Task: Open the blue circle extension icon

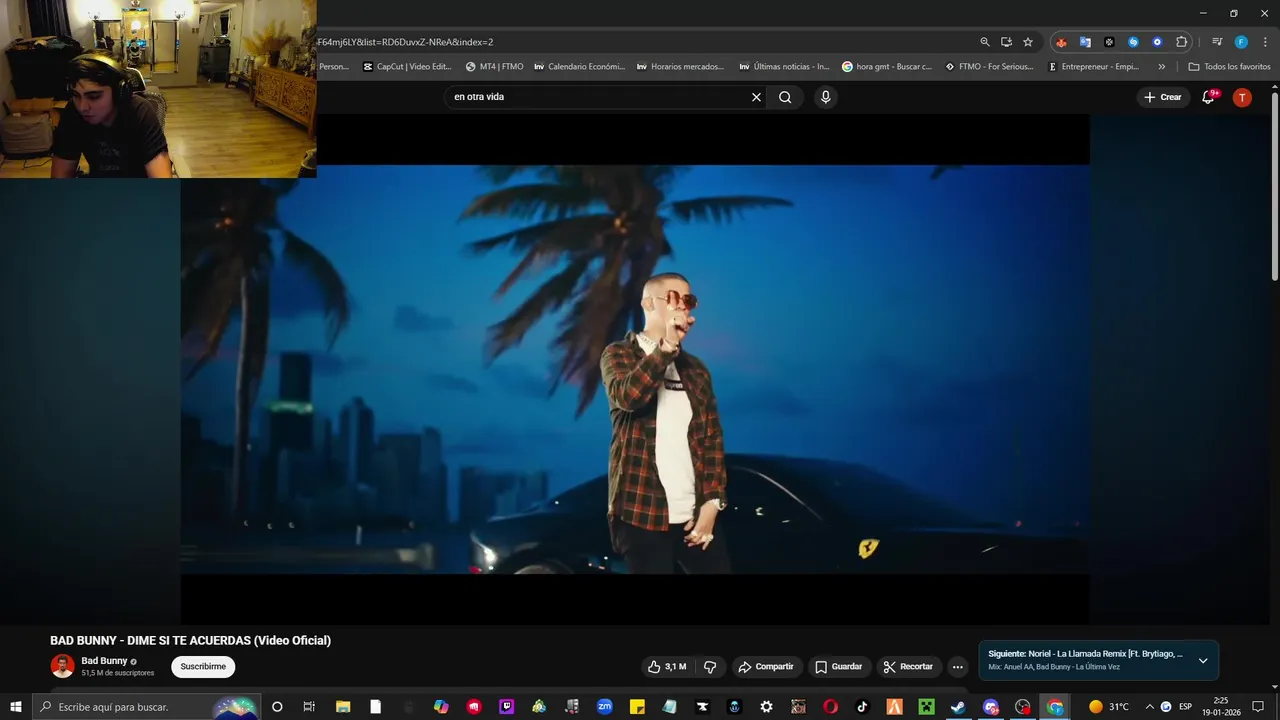Action: tap(1157, 42)
